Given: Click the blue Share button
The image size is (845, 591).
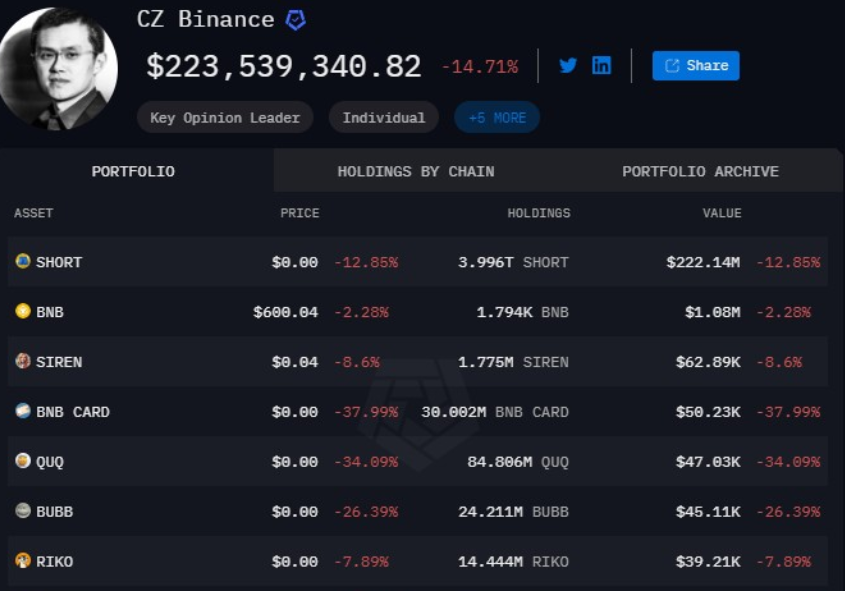Looking at the screenshot, I should pyautogui.click(x=696, y=66).
